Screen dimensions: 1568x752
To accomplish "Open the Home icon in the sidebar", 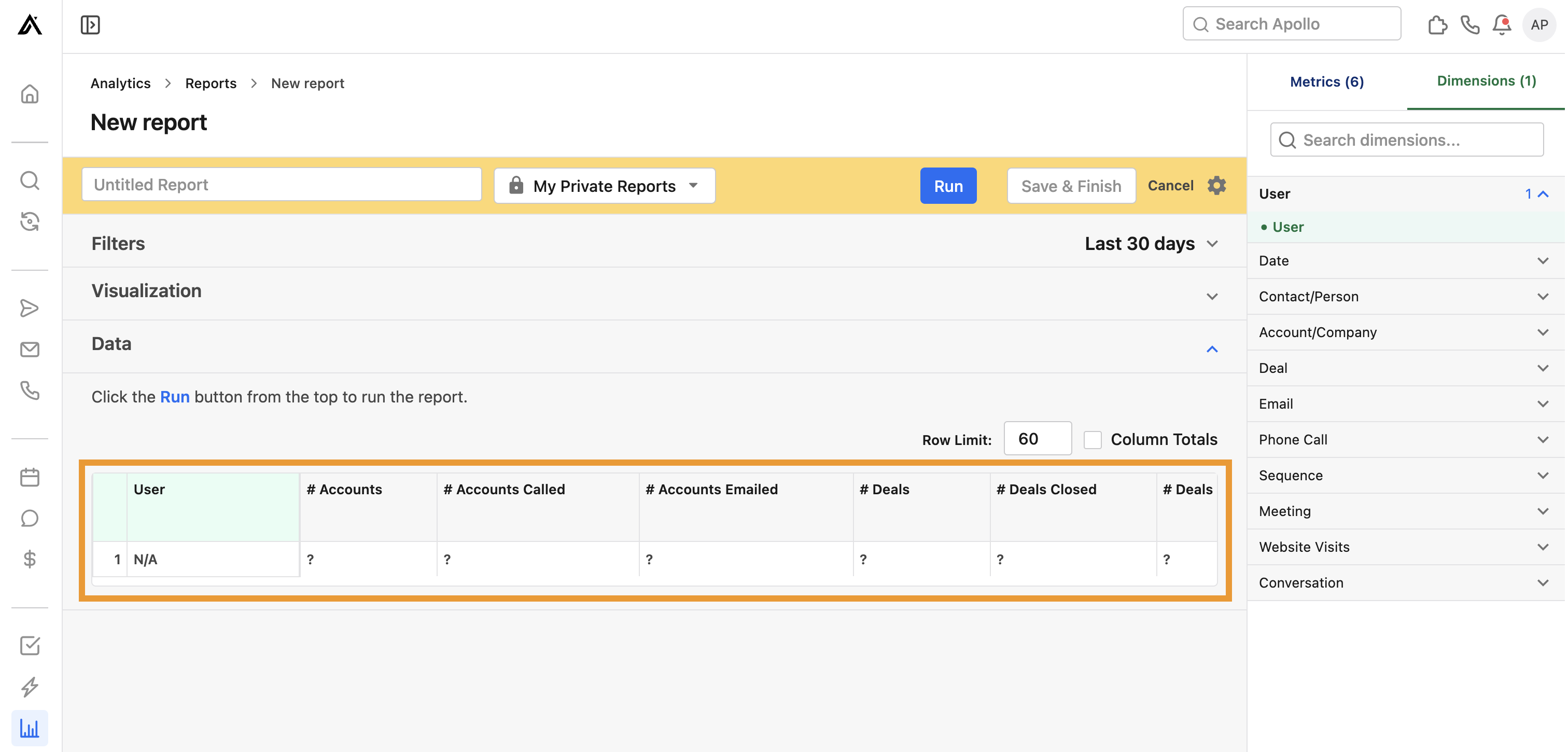I will (29, 94).
